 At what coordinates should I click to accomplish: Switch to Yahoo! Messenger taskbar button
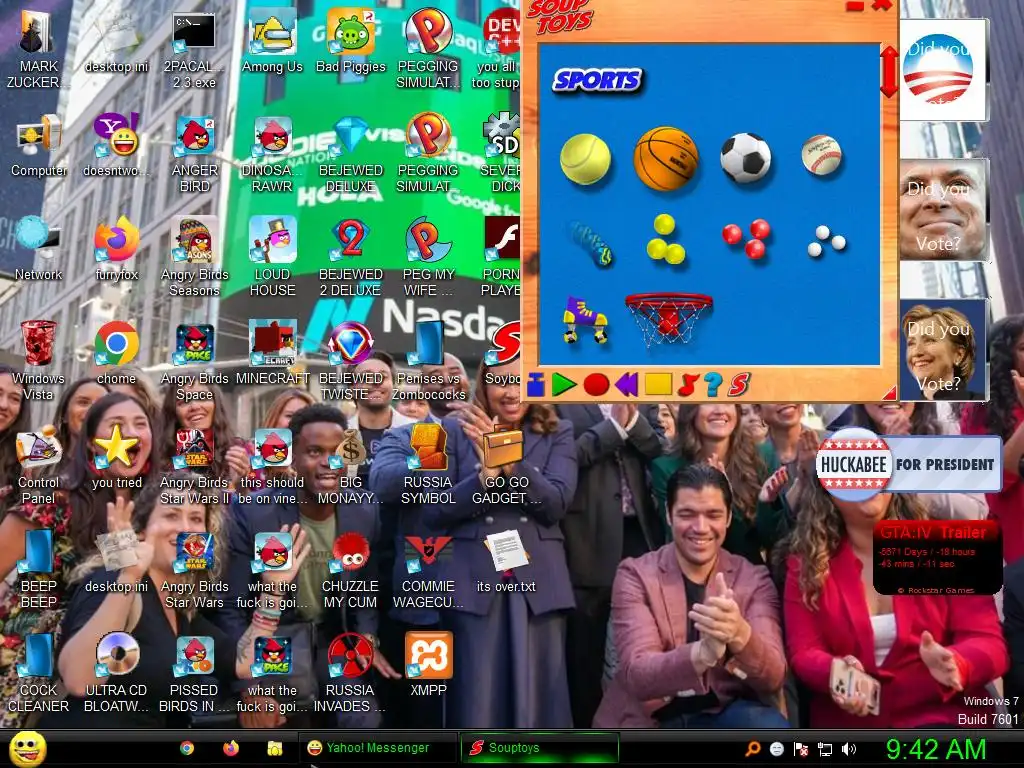377,748
